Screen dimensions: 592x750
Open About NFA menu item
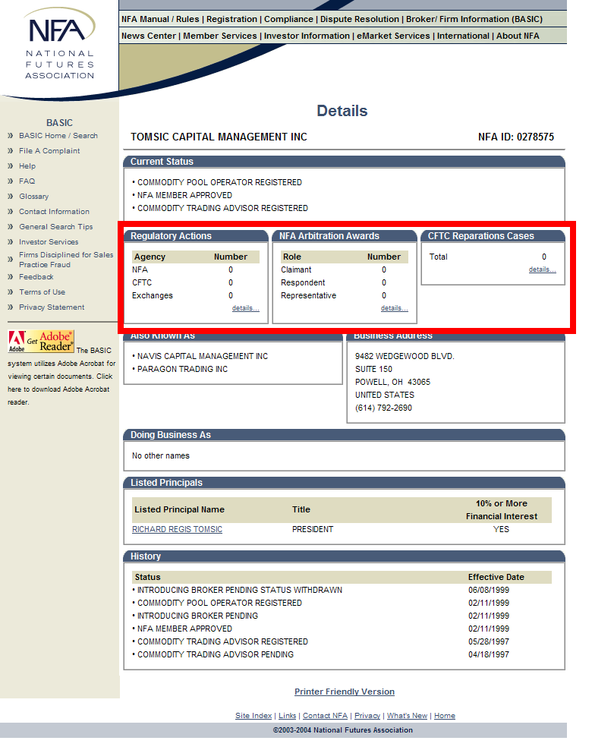coord(517,36)
